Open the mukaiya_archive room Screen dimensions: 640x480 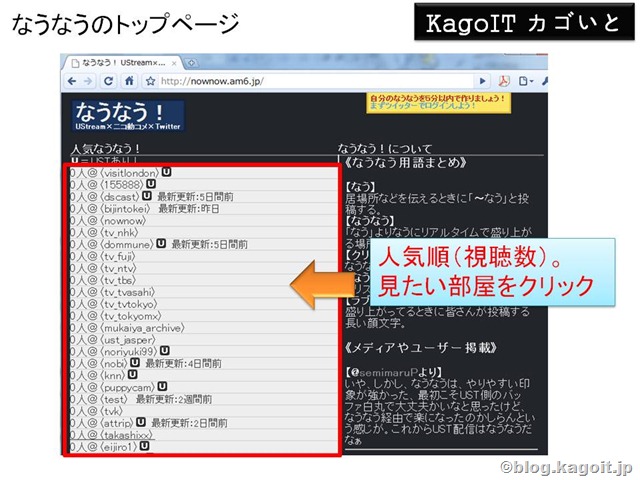[143, 328]
